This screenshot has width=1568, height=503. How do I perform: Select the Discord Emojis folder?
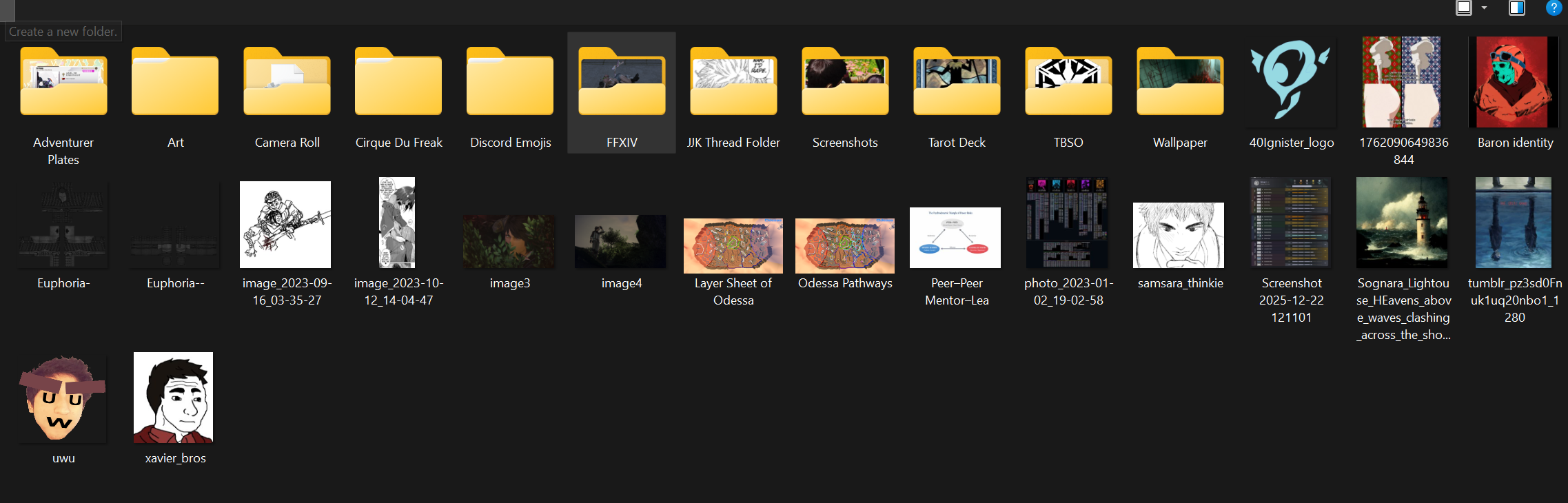(x=510, y=81)
